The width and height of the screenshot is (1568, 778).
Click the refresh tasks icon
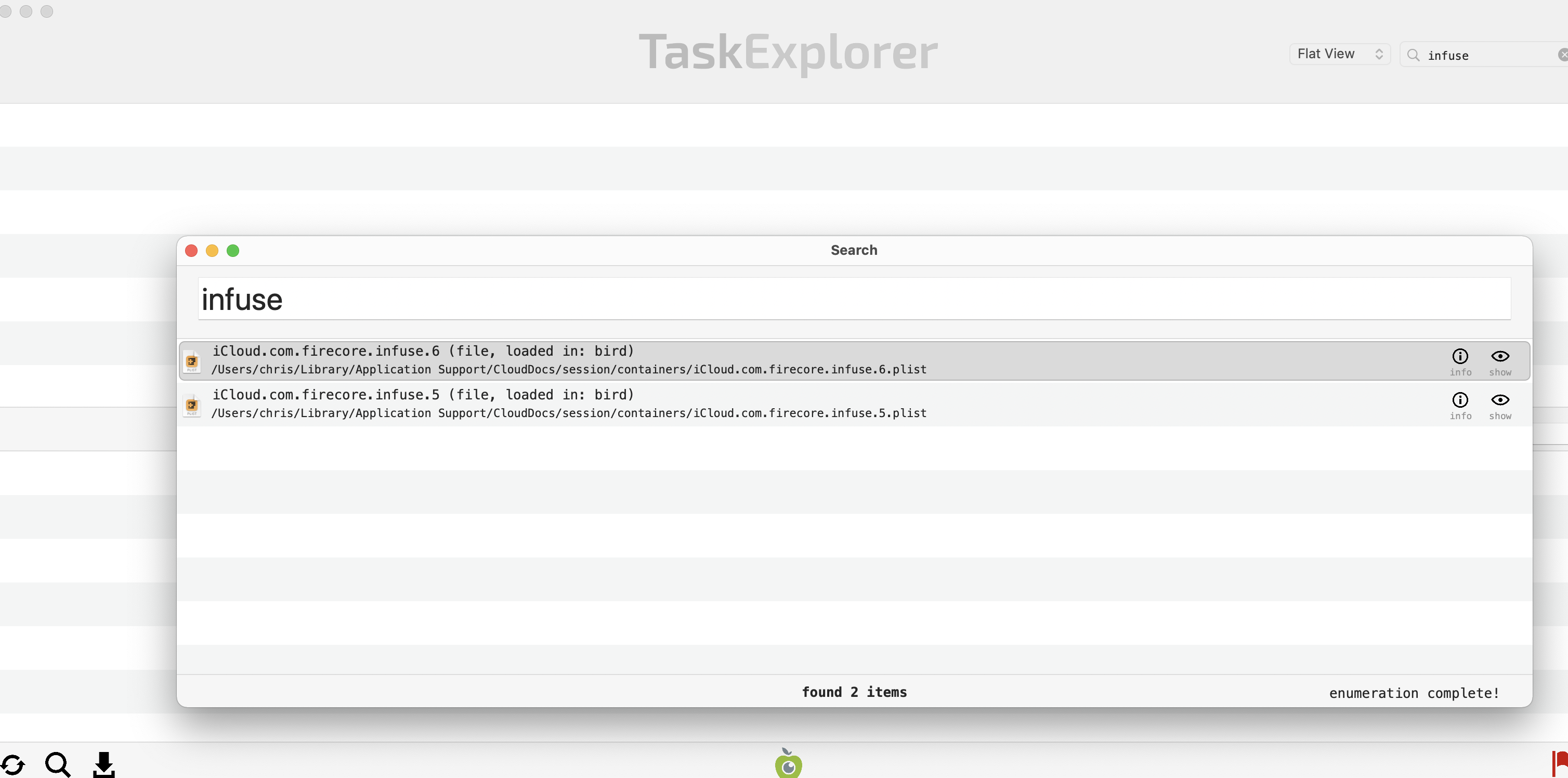(x=13, y=764)
